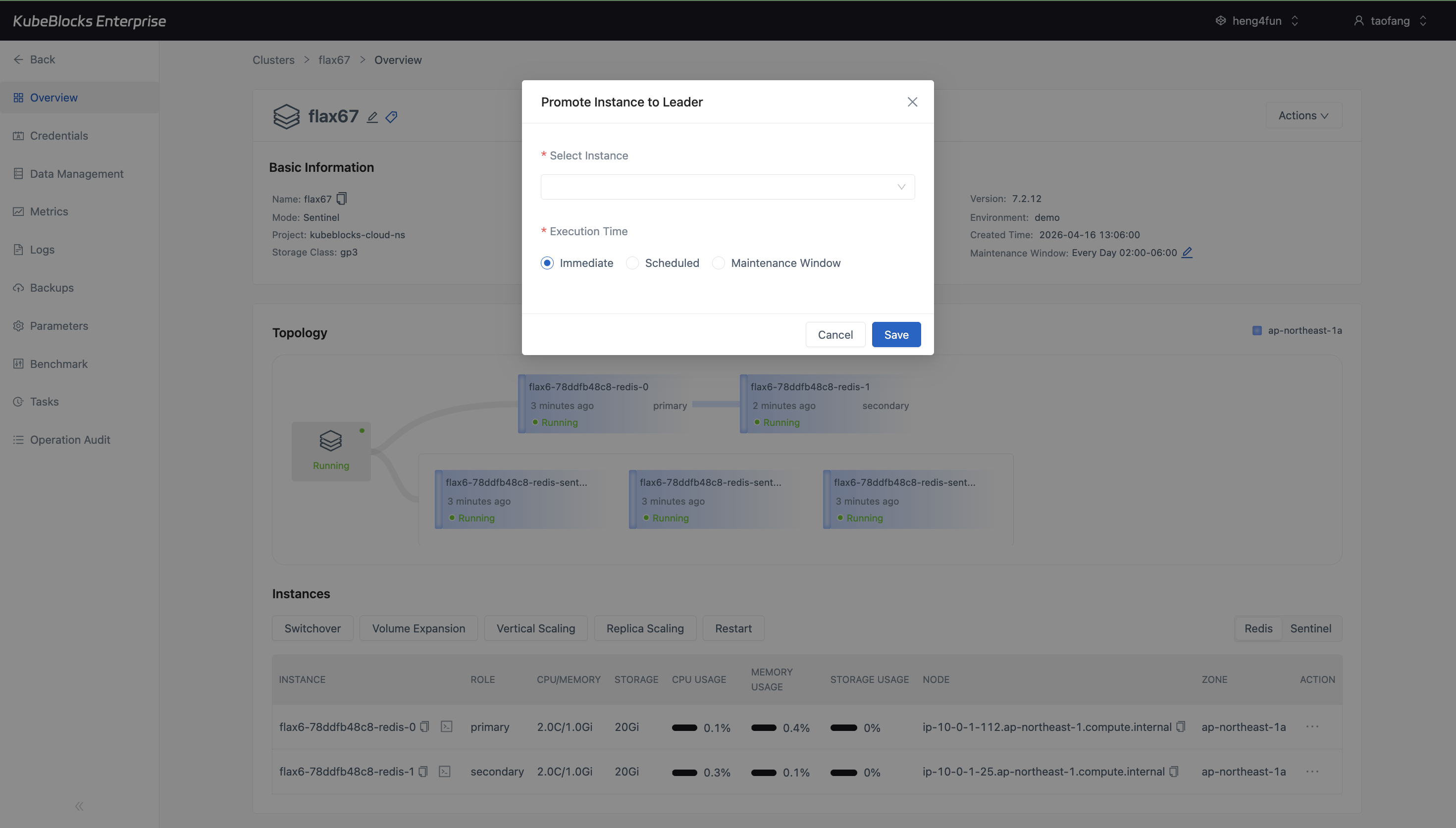Click the Save button in dialog
Screen dimensions: 1456x828
tap(896, 334)
